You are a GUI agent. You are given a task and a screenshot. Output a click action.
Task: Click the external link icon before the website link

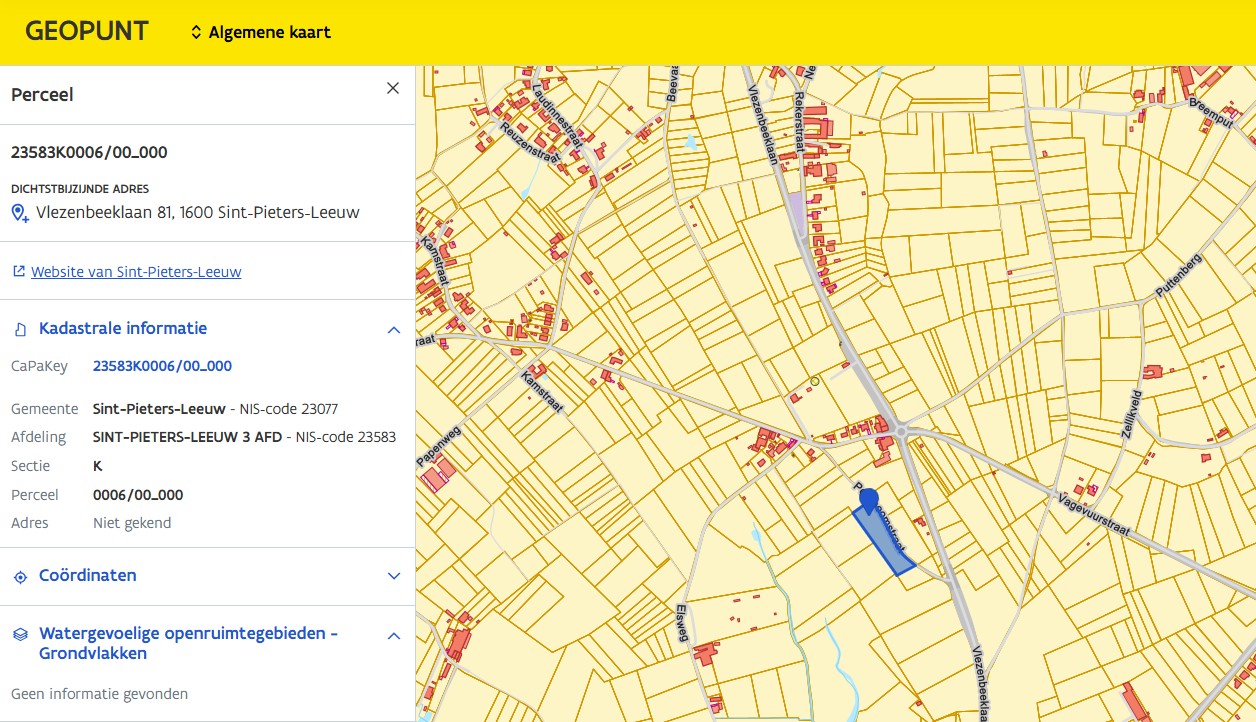(x=18, y=271)
